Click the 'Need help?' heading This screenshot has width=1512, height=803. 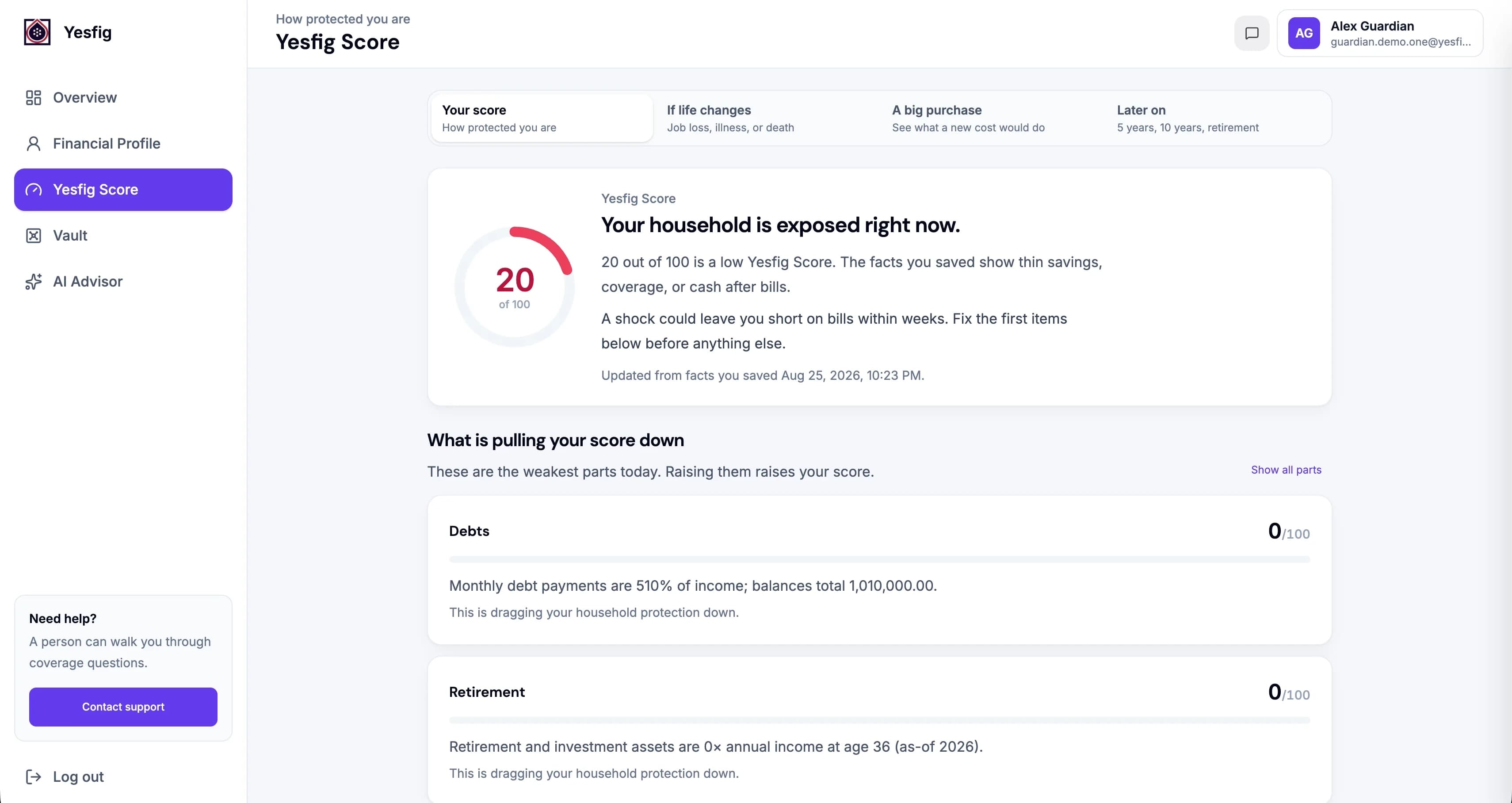(x=63, y=619)
